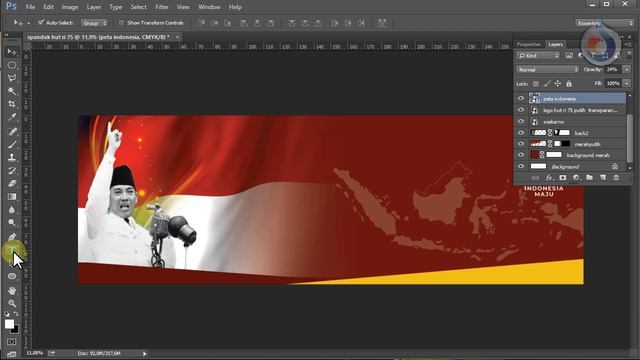Click the Add layer mask icon
This screenshot has width=640, height=360.
coord(563,178)
